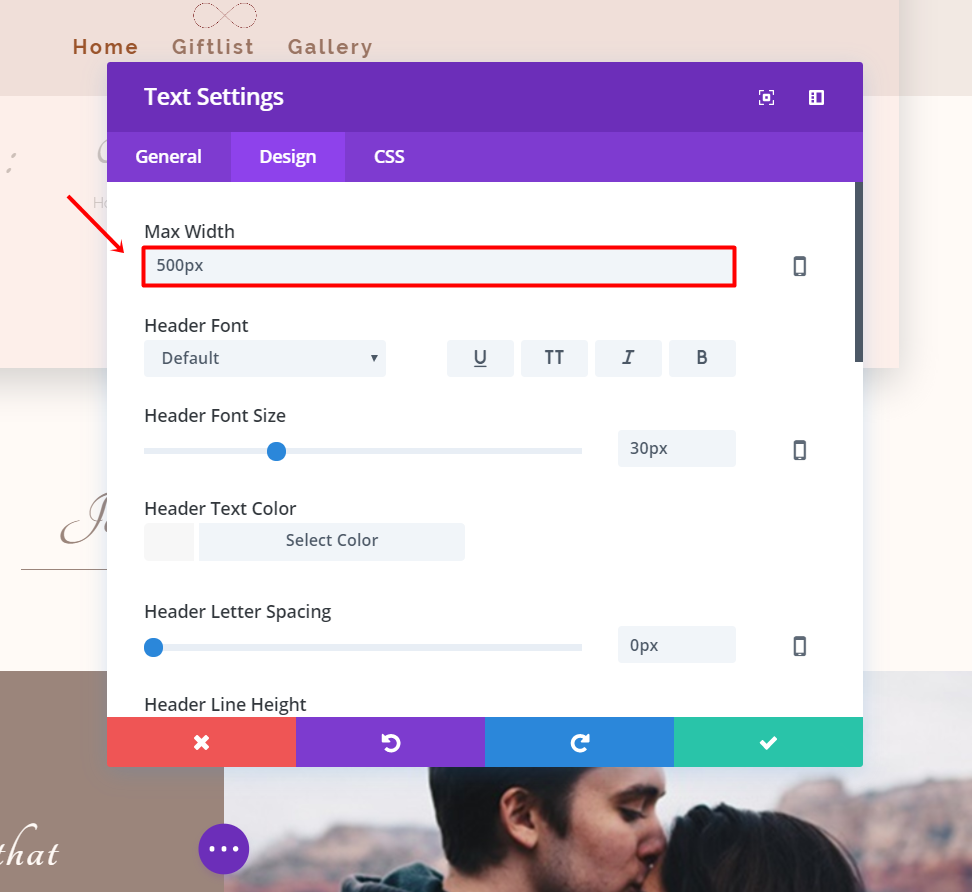Toggle italic header font style

[628, 358]
